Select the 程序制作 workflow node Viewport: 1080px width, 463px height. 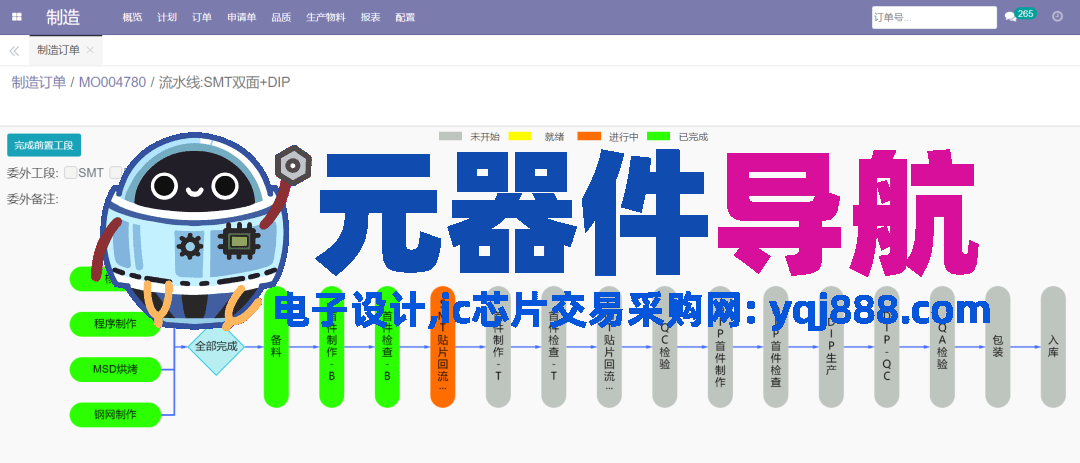[x=115, y=324]
